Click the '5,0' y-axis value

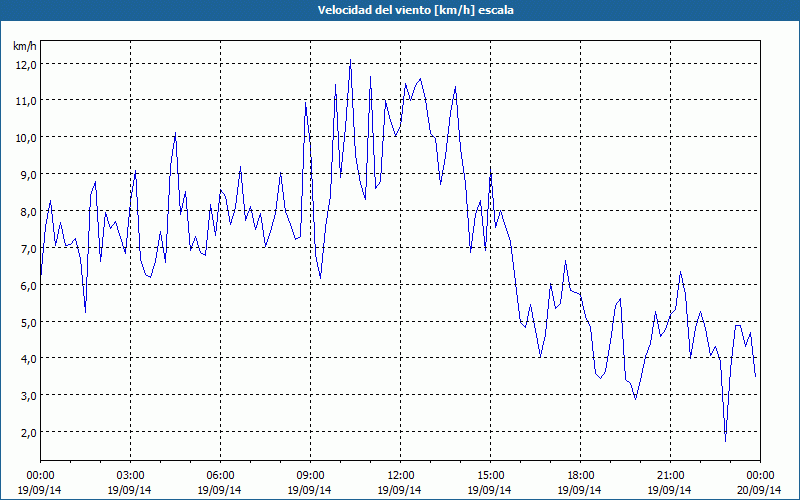pyautogui.click(x=29, y=322)
